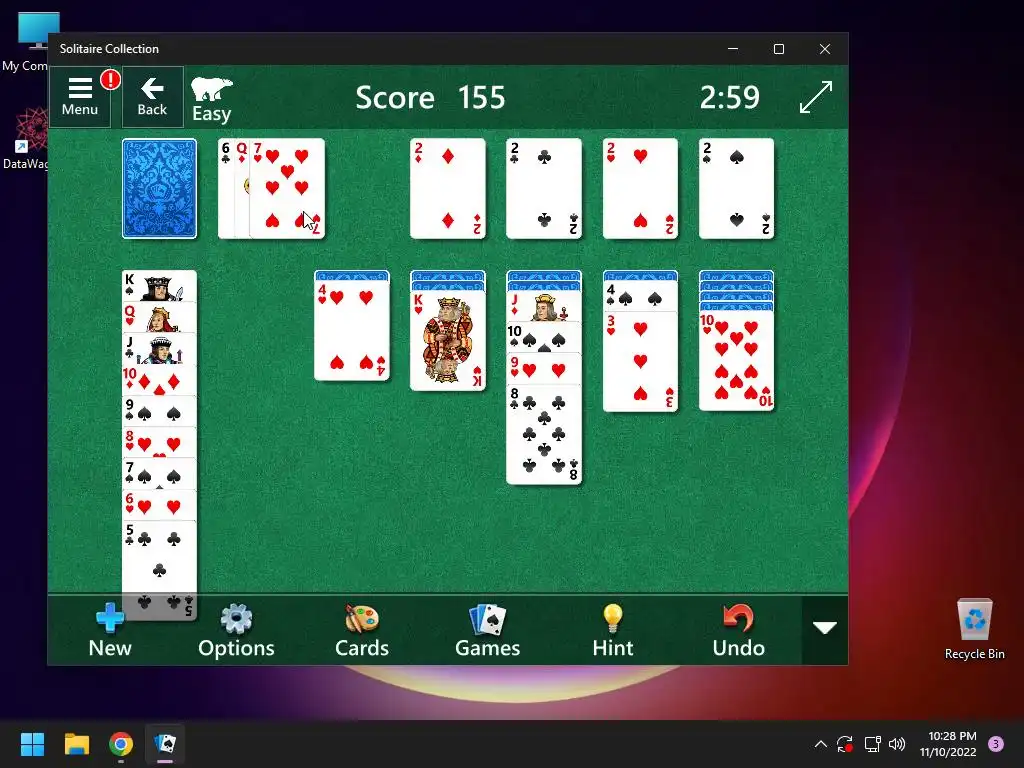Close the Solitaire Collection window
1024x768 pixels.
point(825,49)
